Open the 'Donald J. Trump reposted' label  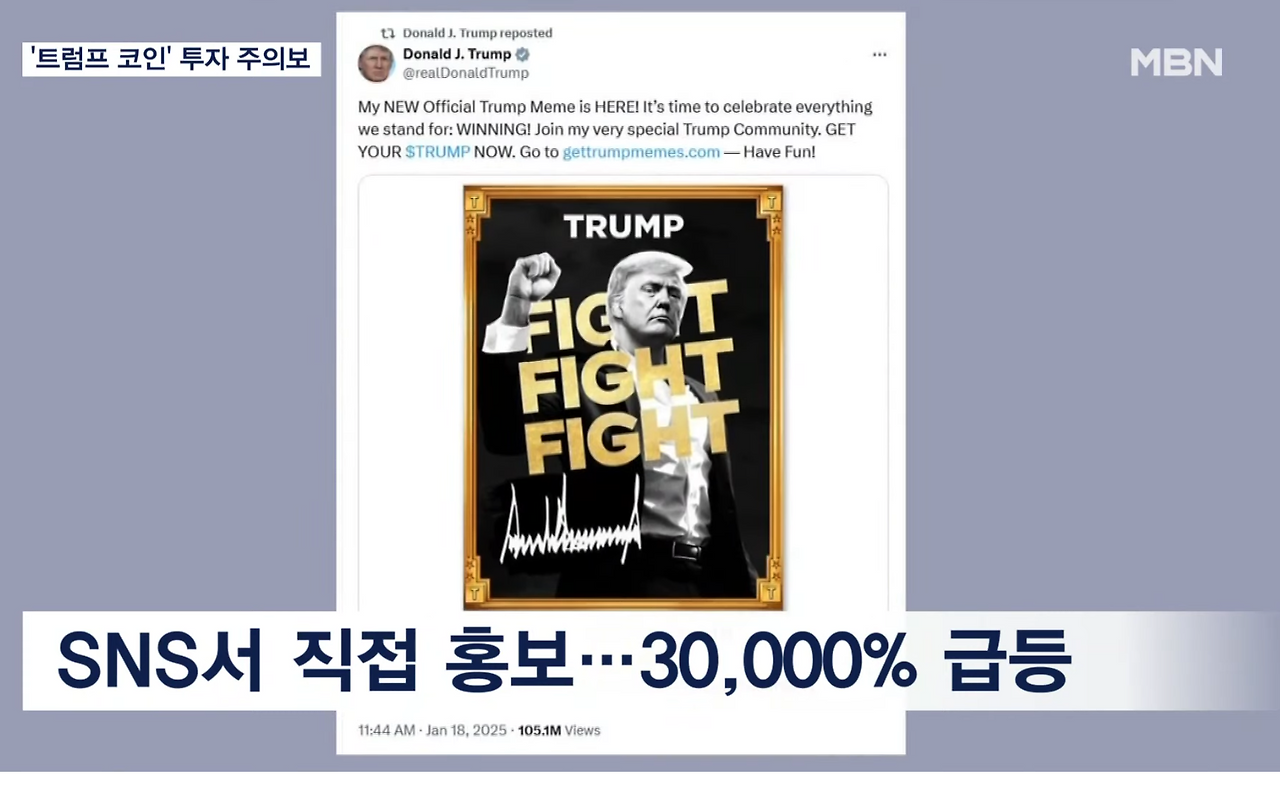point(477,33)
